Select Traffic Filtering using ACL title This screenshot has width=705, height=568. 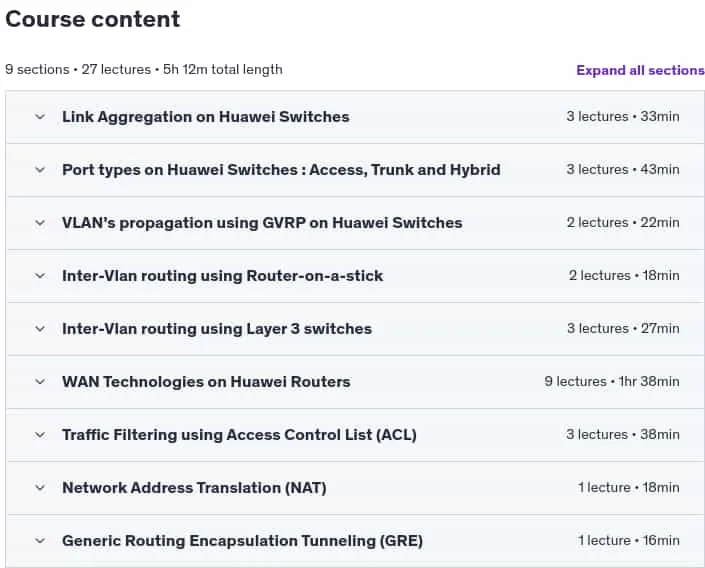(x=239, y=435)
